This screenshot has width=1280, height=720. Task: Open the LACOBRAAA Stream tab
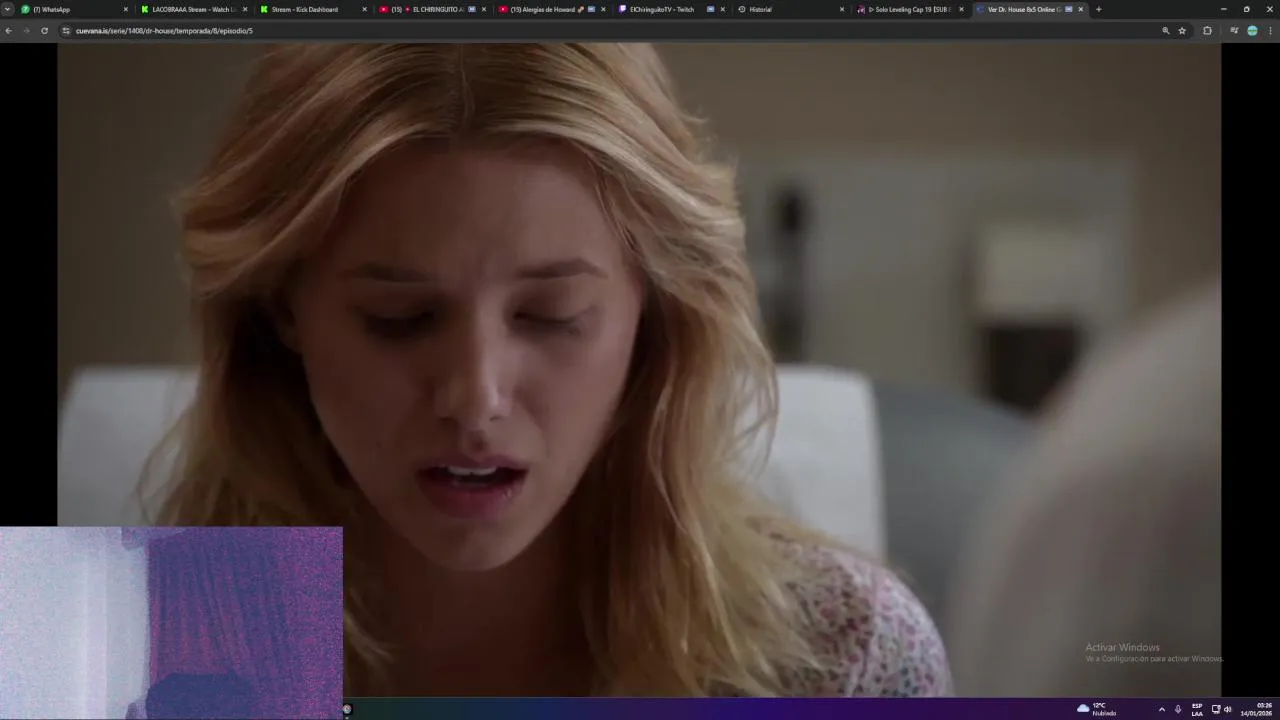pos(193,9)
